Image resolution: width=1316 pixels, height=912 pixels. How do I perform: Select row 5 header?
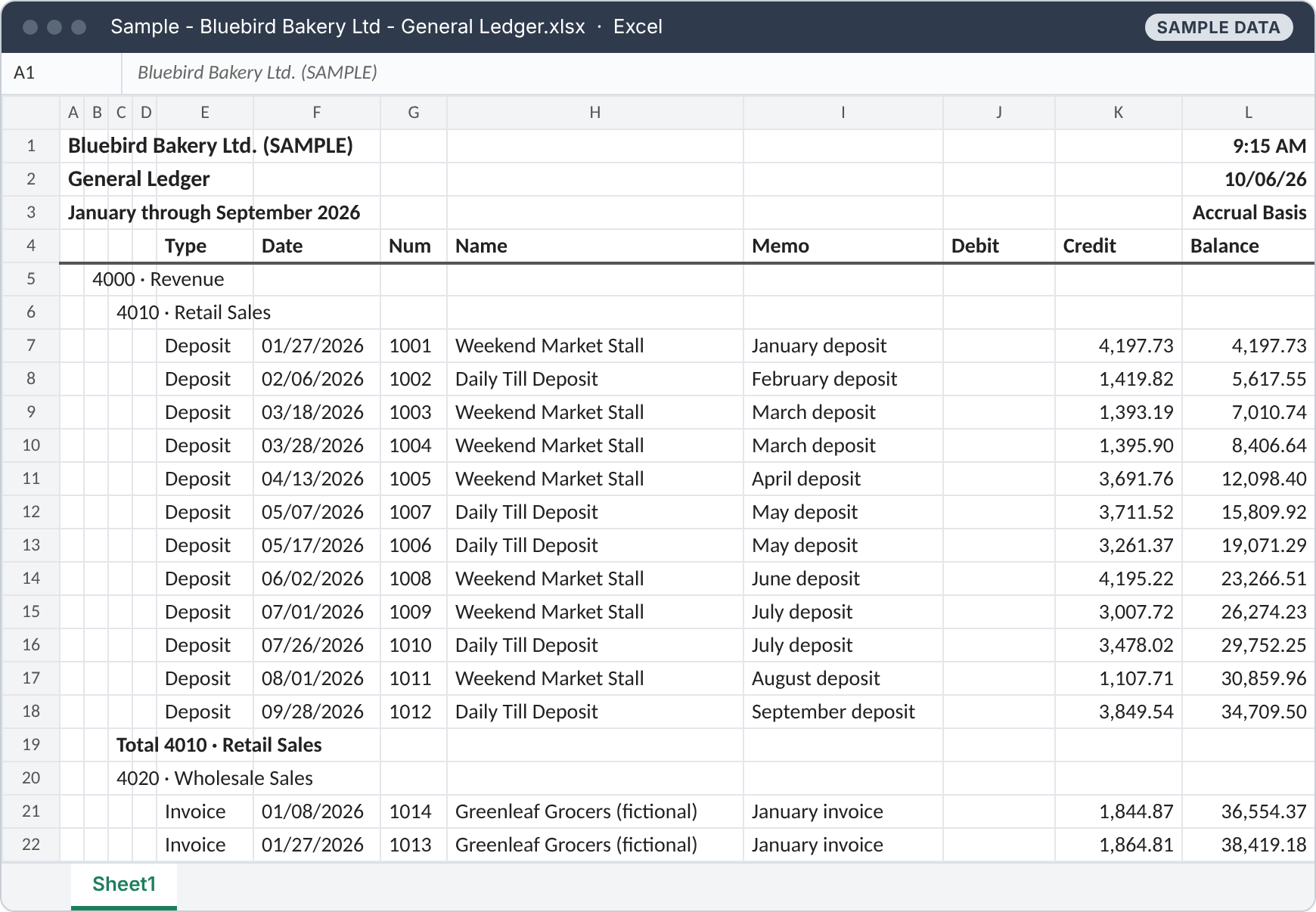31,279
